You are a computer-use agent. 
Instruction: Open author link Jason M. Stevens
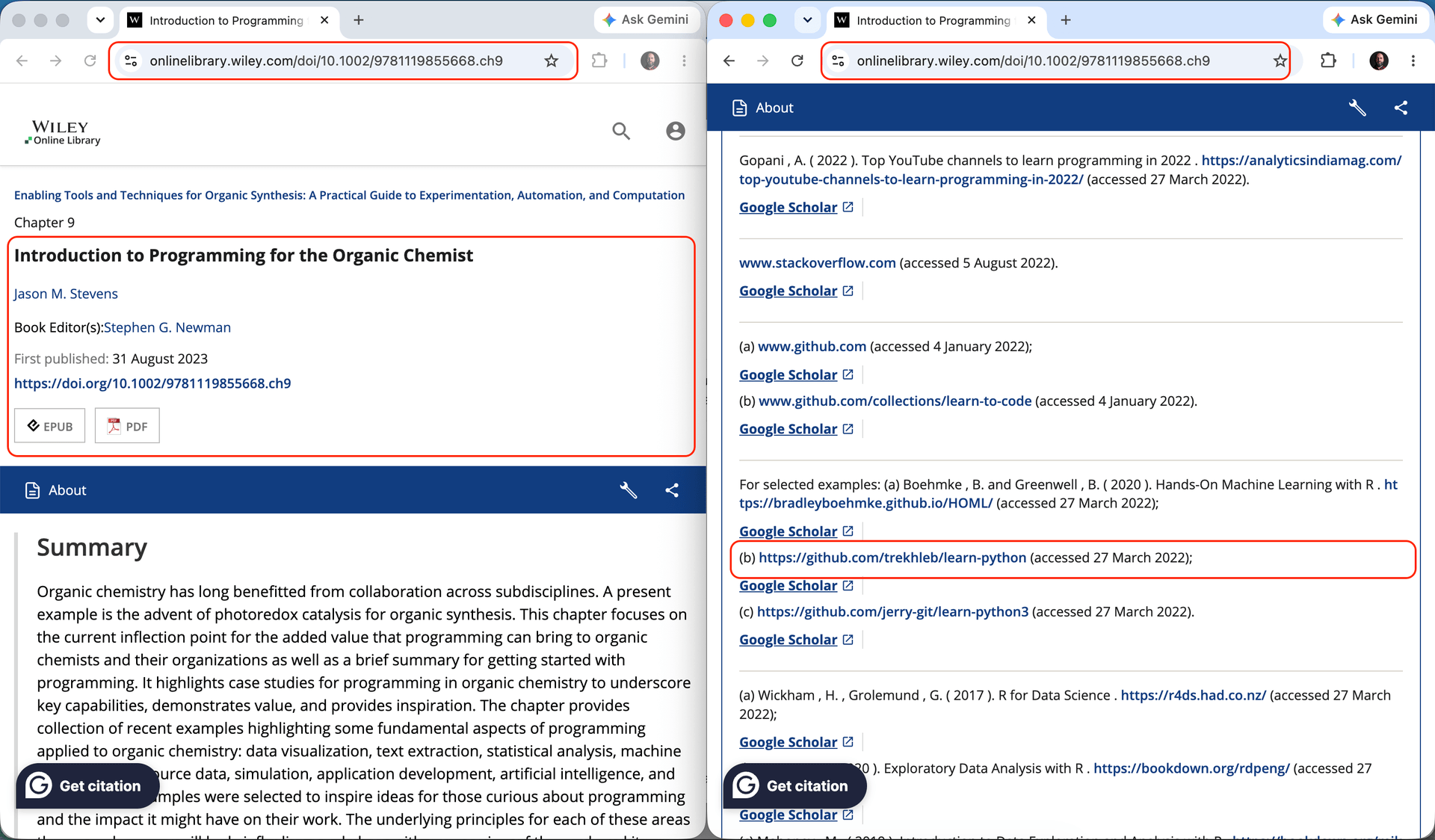point(66,294)
